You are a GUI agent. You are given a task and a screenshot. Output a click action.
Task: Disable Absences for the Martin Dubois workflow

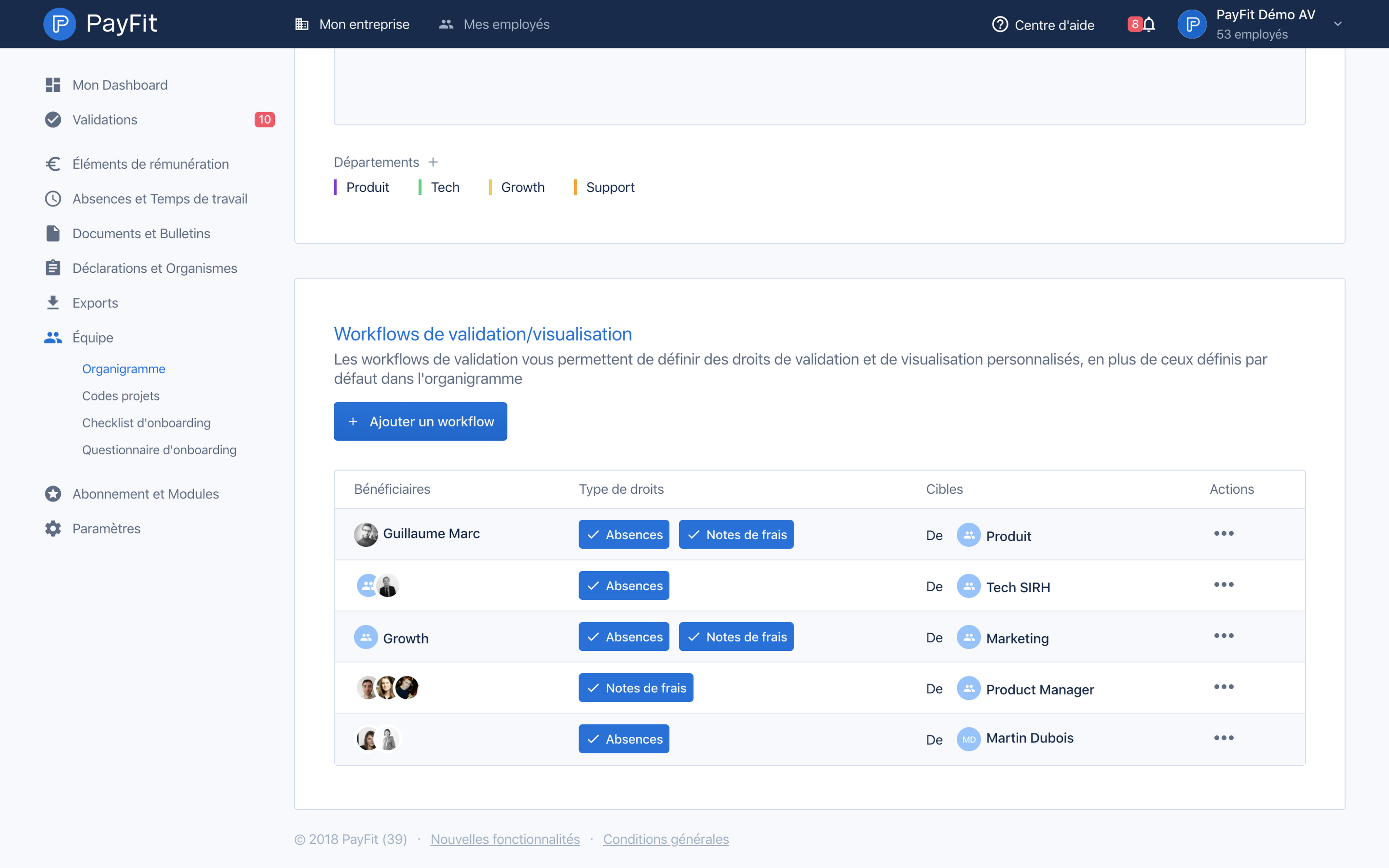(x=623, y=739)
